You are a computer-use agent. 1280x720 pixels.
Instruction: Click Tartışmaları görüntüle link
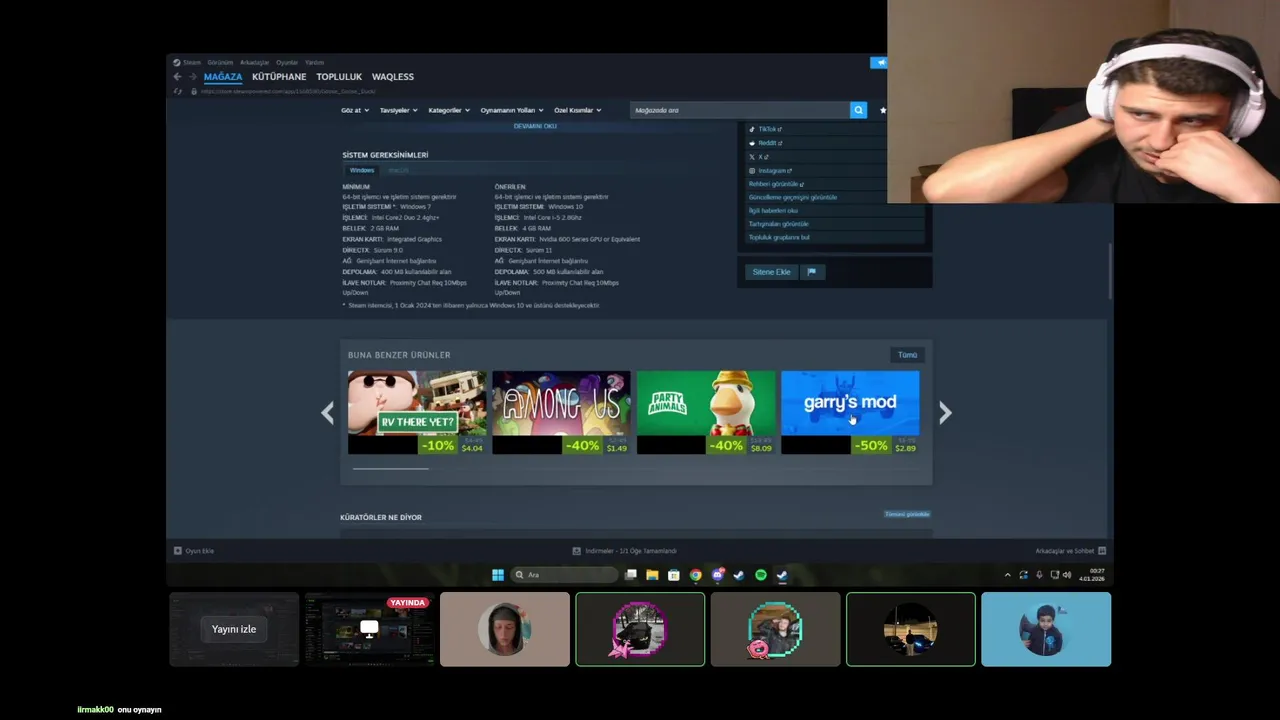coord(778,224)
